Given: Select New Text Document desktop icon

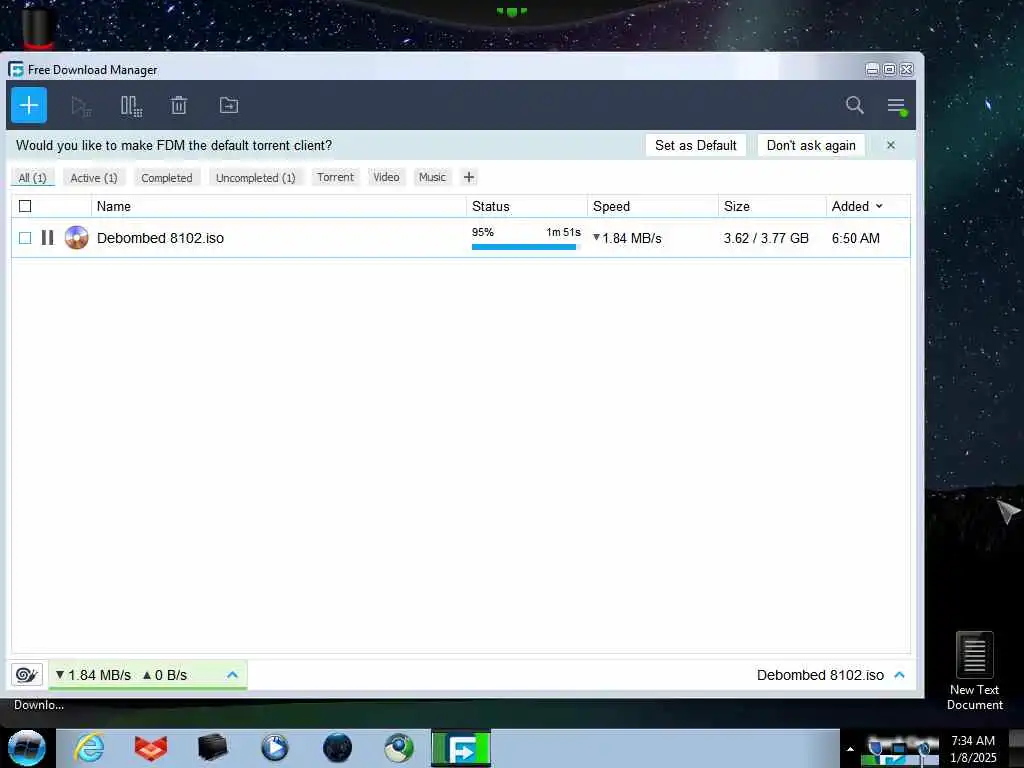Looking at the screenshot, I should tap(974, 671).
